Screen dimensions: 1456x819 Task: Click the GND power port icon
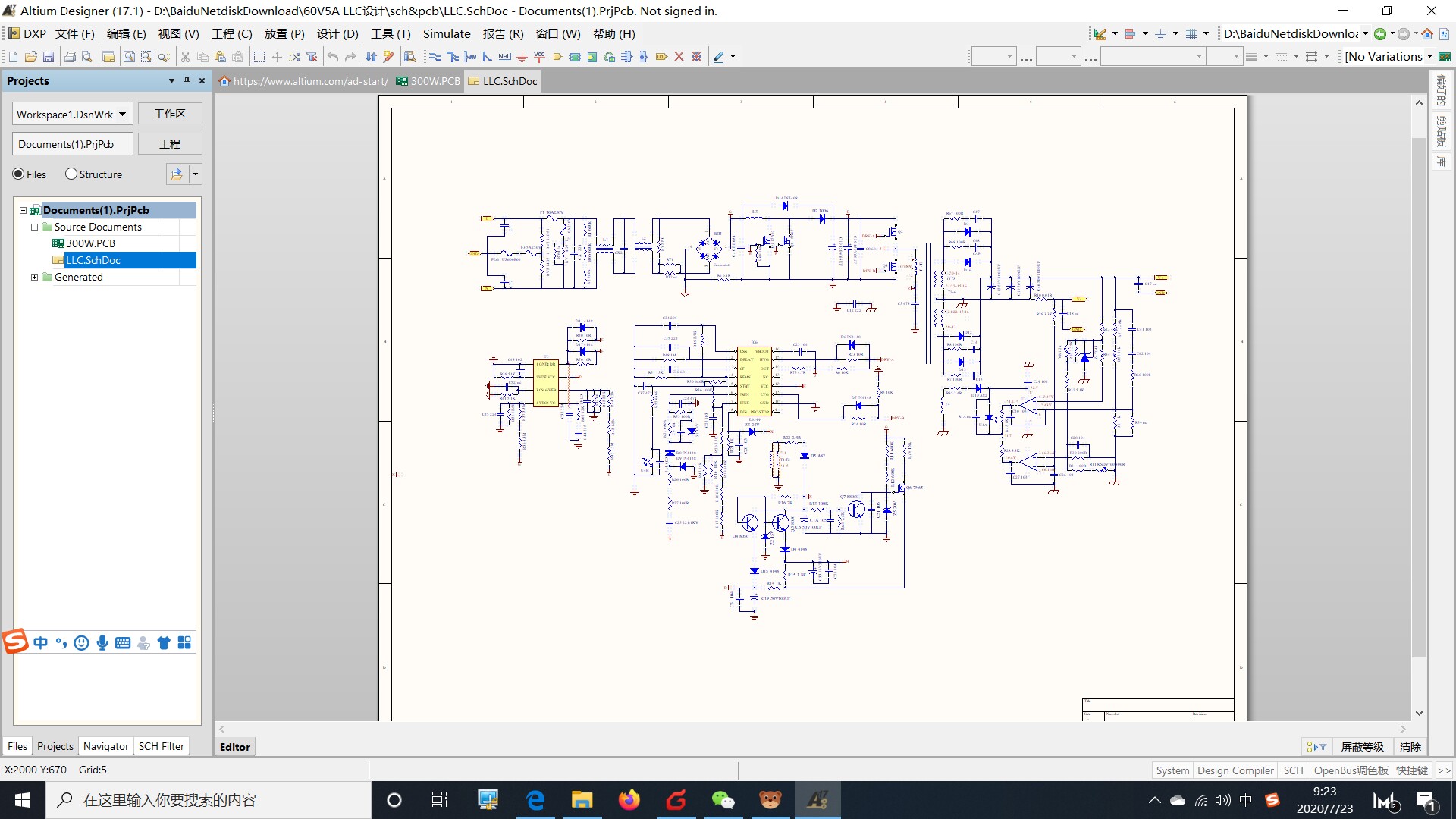522,57
